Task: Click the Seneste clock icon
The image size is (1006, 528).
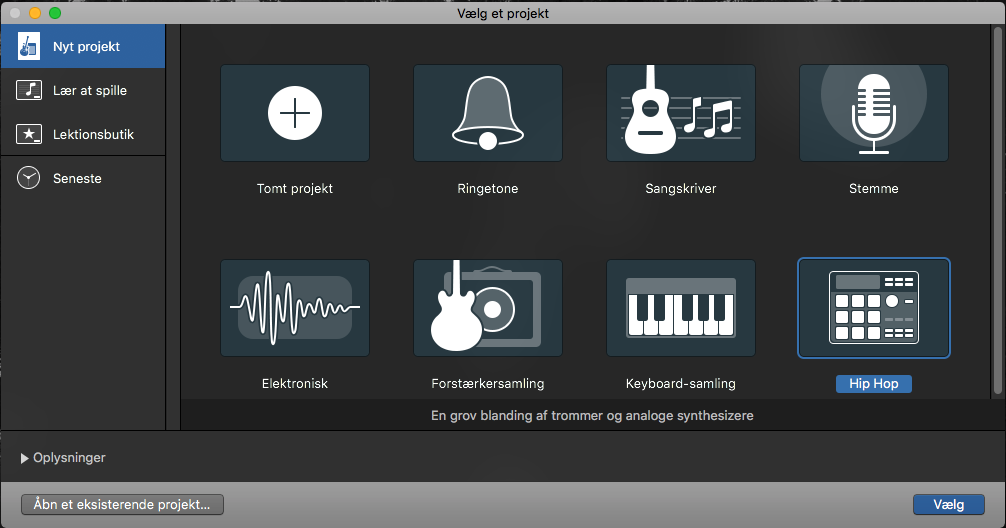Action: (29, 178)
